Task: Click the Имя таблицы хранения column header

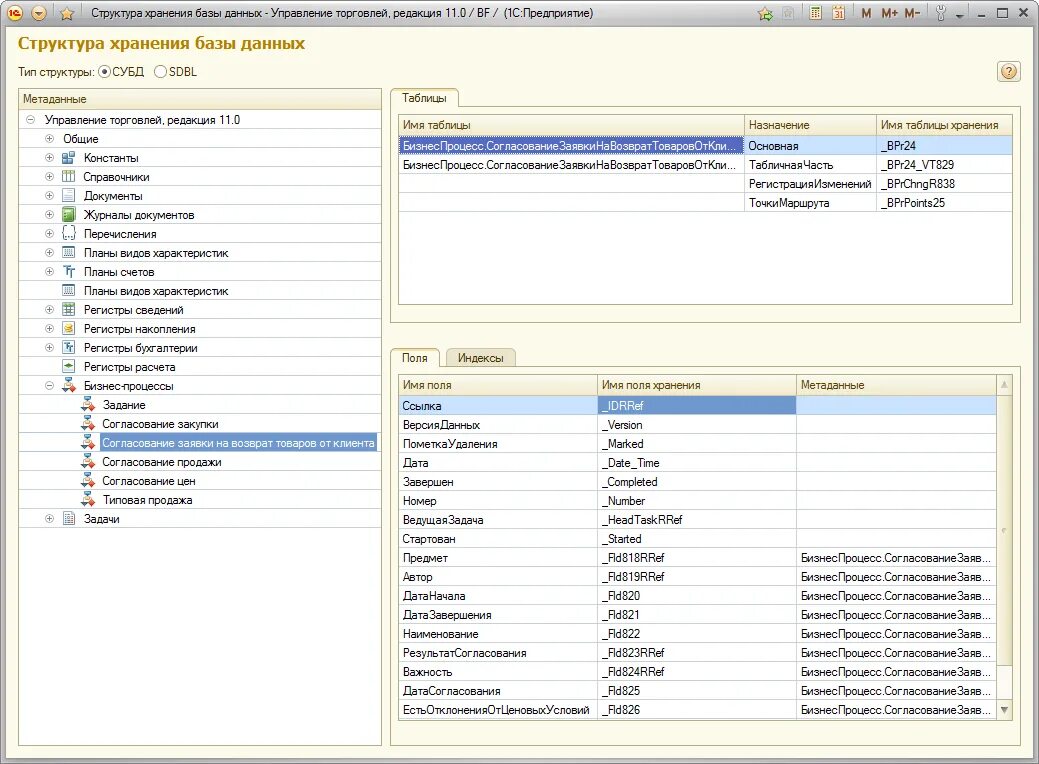Action: (944, 125)
